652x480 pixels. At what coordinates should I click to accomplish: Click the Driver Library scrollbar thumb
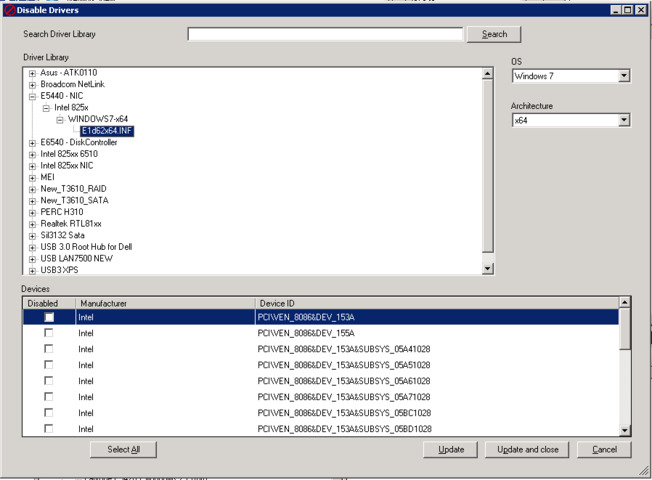point(488,166)
